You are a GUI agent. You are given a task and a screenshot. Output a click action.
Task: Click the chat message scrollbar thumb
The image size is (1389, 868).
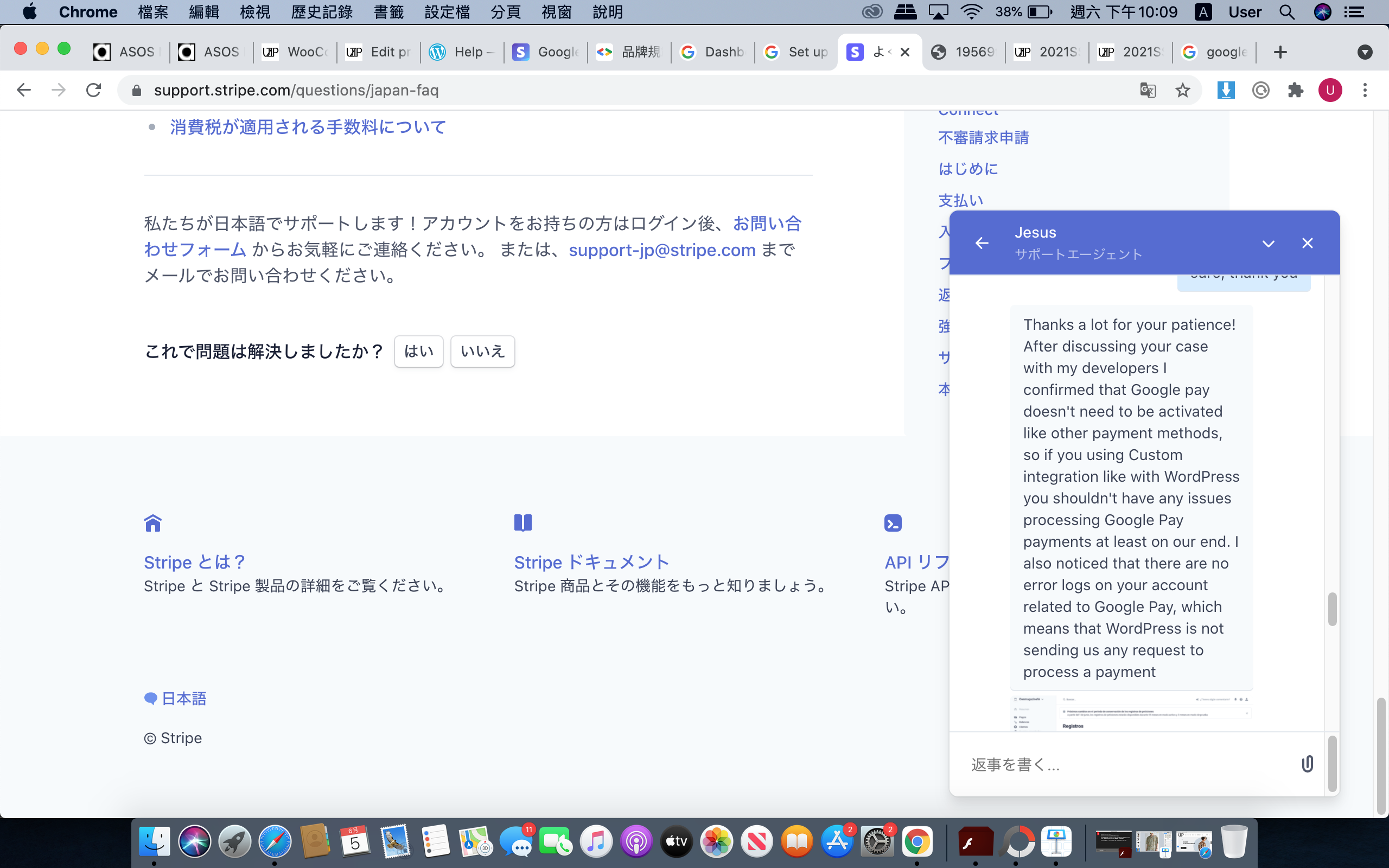tap(1332, 609)
